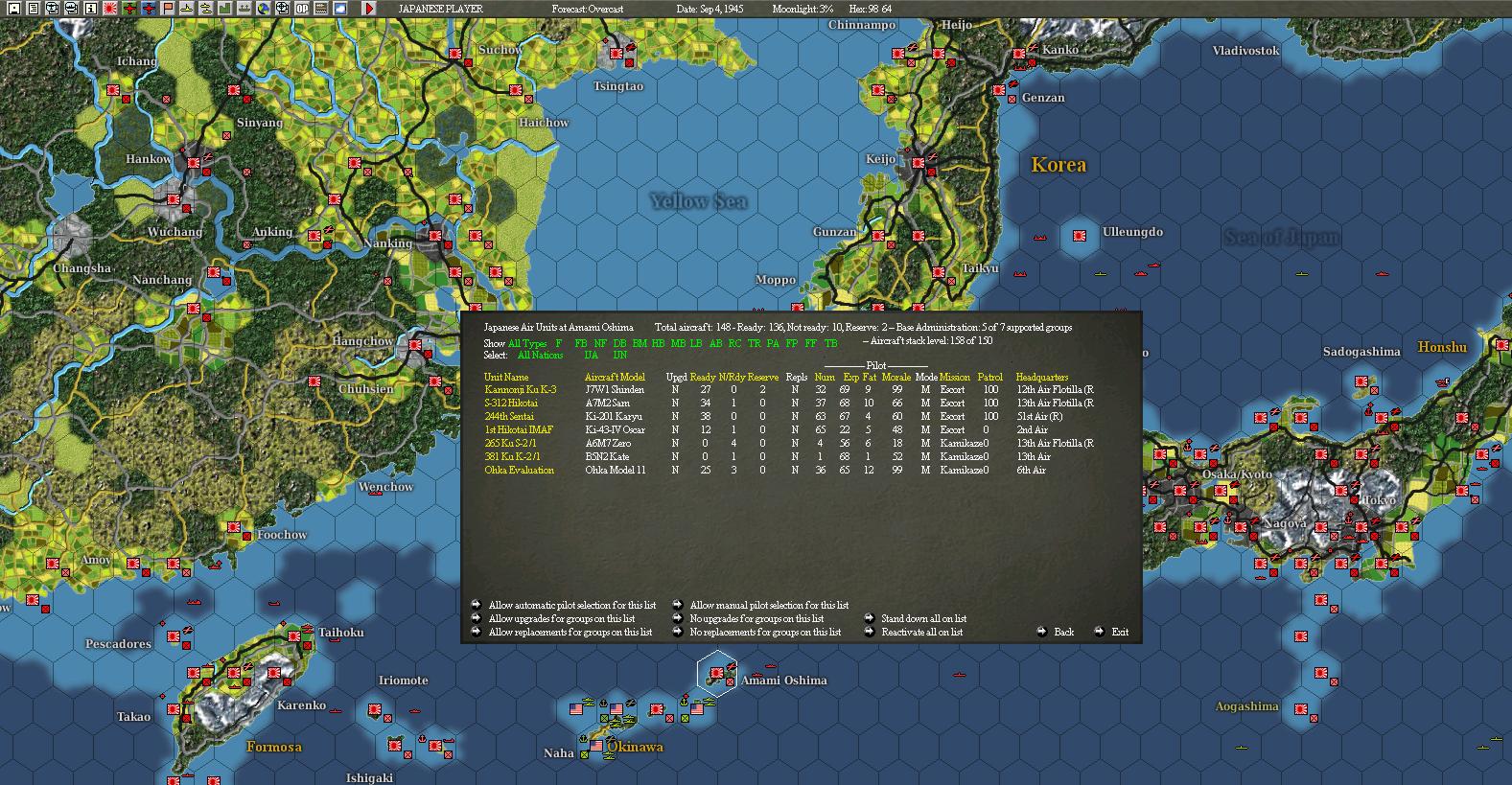Click the weather cloud toolbar icon

pos(339,9)
